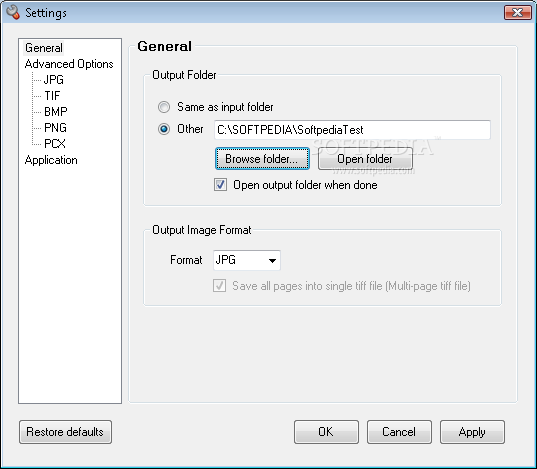Select the JPG advanced options item

pos(54,79)
